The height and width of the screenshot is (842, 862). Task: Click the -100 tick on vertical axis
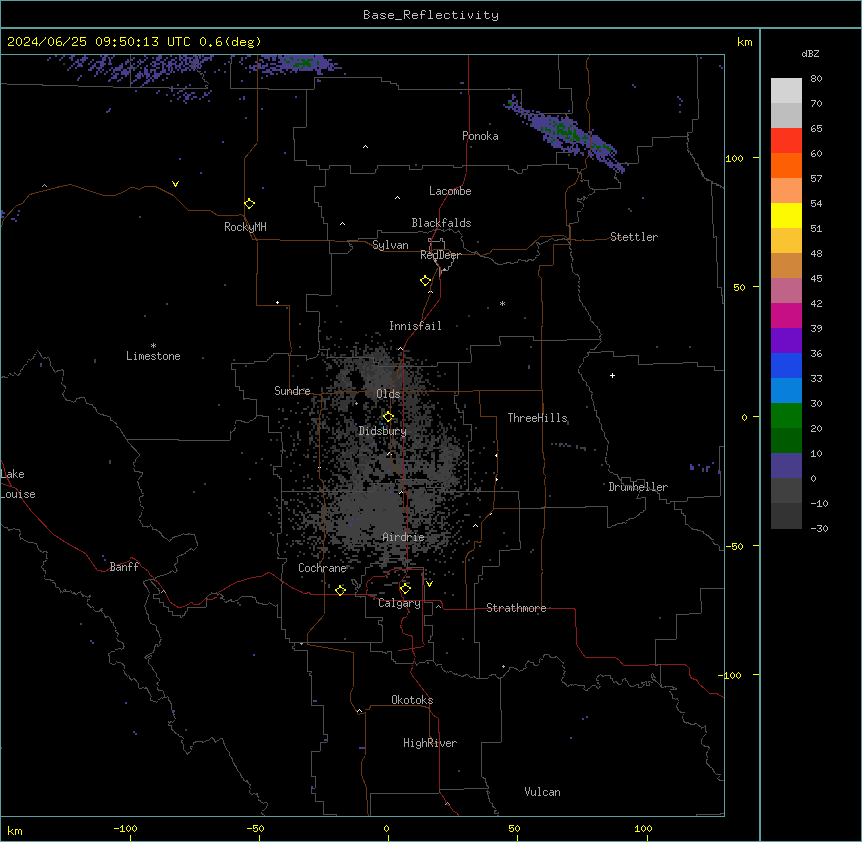(731, 675)
